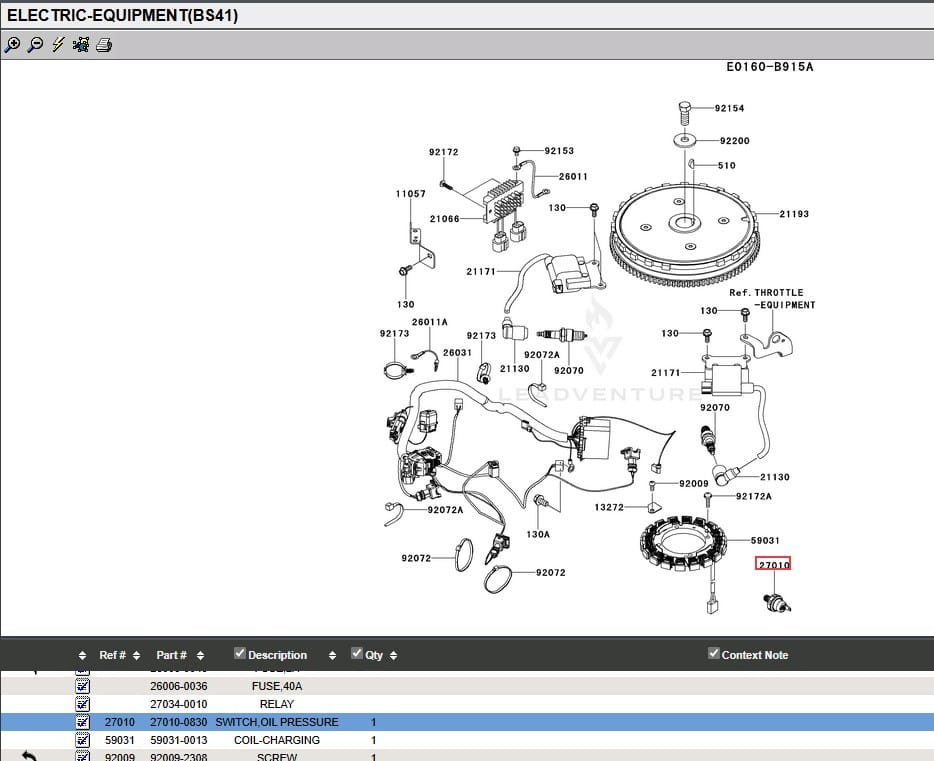Click the 21193 flywheel callout label

794,214
